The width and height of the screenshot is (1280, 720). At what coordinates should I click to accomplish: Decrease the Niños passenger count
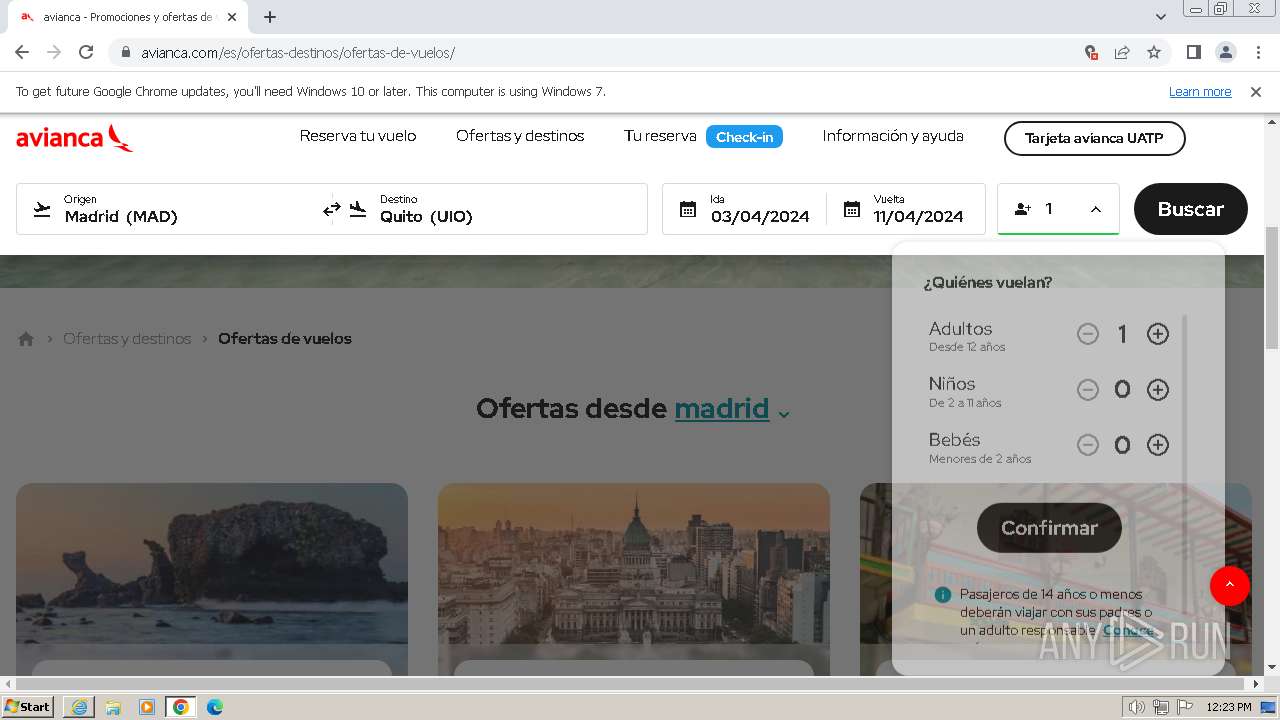point(1088,390)
